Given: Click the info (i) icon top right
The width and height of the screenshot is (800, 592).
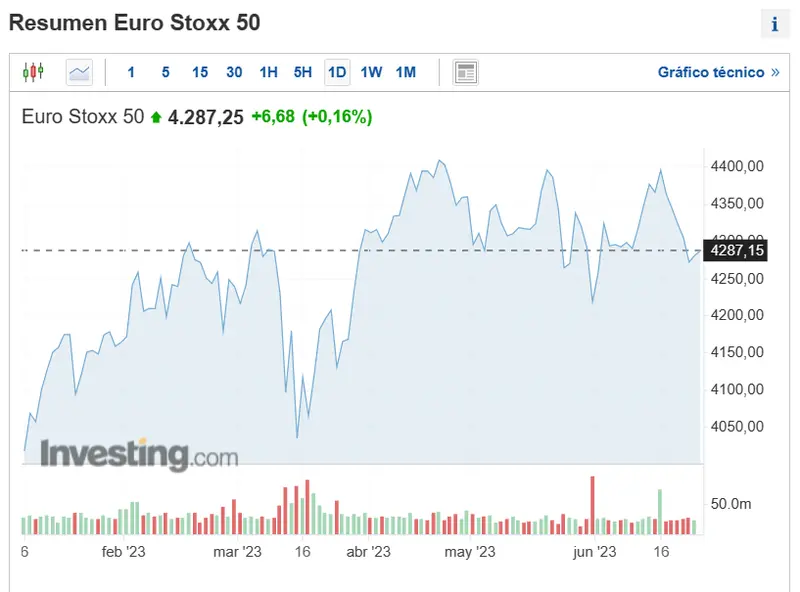Looking at the screenshot, I should [777, 22].
